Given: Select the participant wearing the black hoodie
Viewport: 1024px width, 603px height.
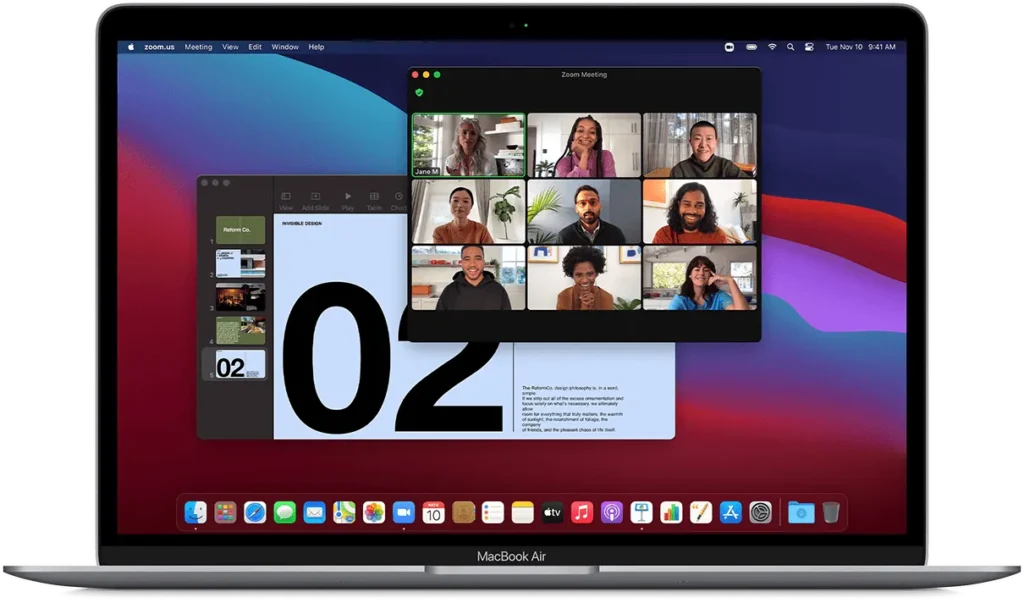Looking at the screenshot, I should [x=468, y=278].
